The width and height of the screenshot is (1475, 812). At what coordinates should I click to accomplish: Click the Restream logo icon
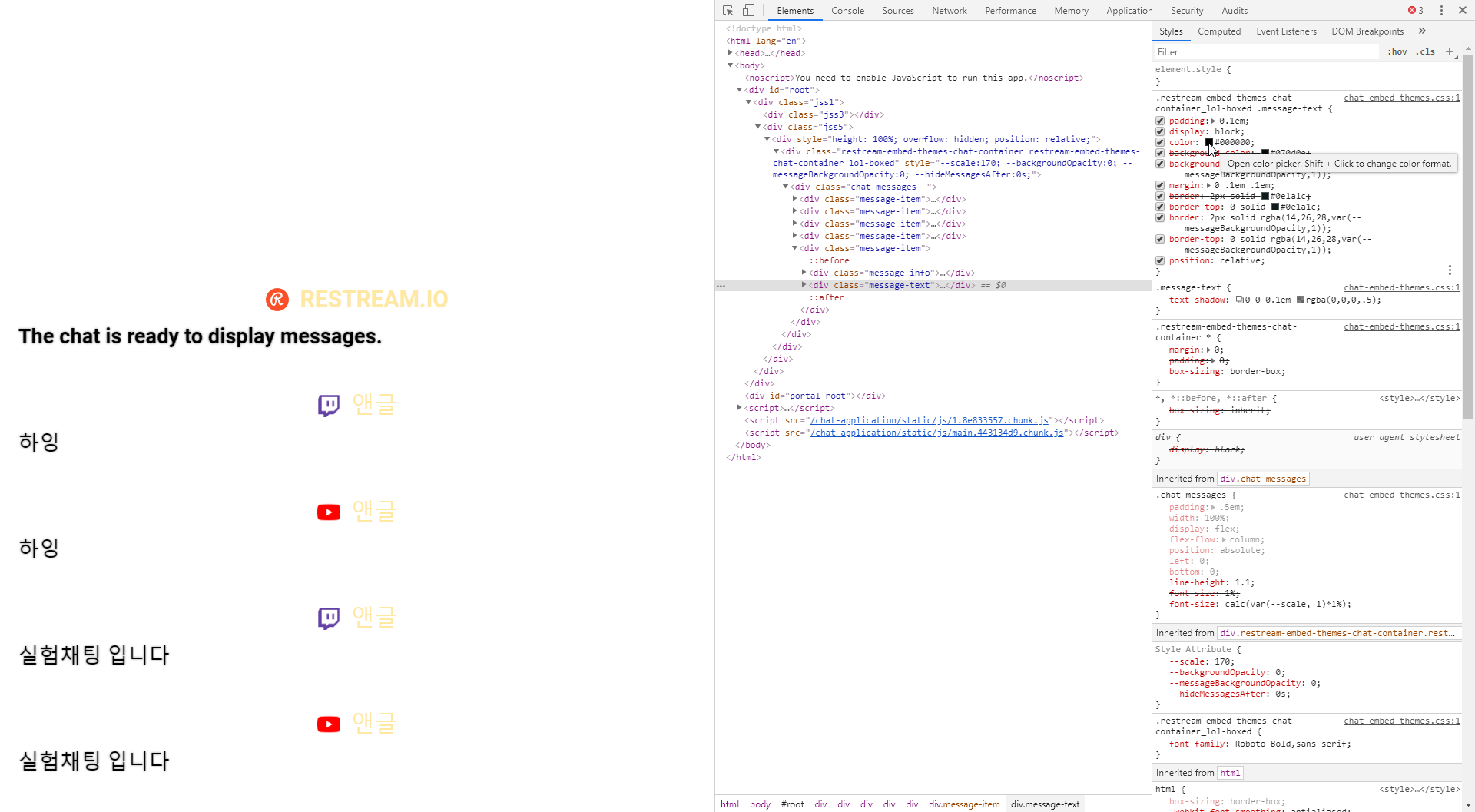click(x=277, y=299)
